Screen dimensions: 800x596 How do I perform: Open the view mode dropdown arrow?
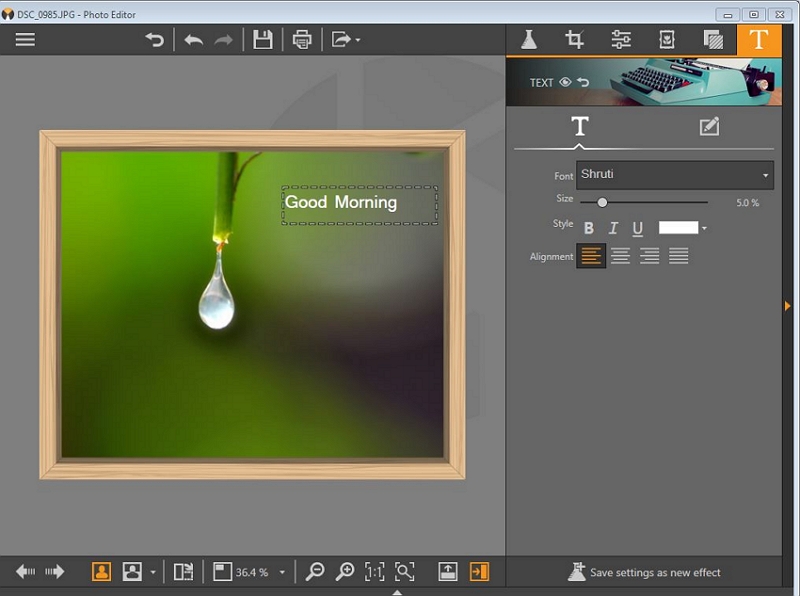point(153,572)
